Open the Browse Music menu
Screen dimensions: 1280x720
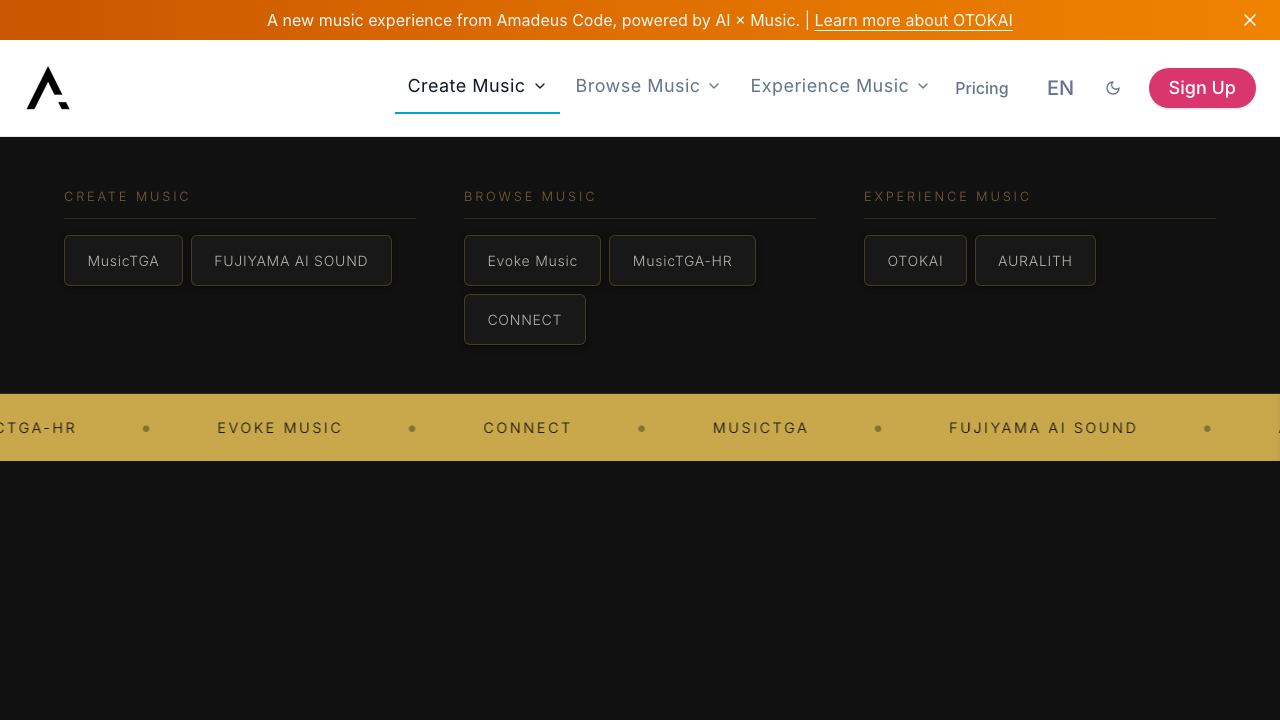[x=648, y=86]
